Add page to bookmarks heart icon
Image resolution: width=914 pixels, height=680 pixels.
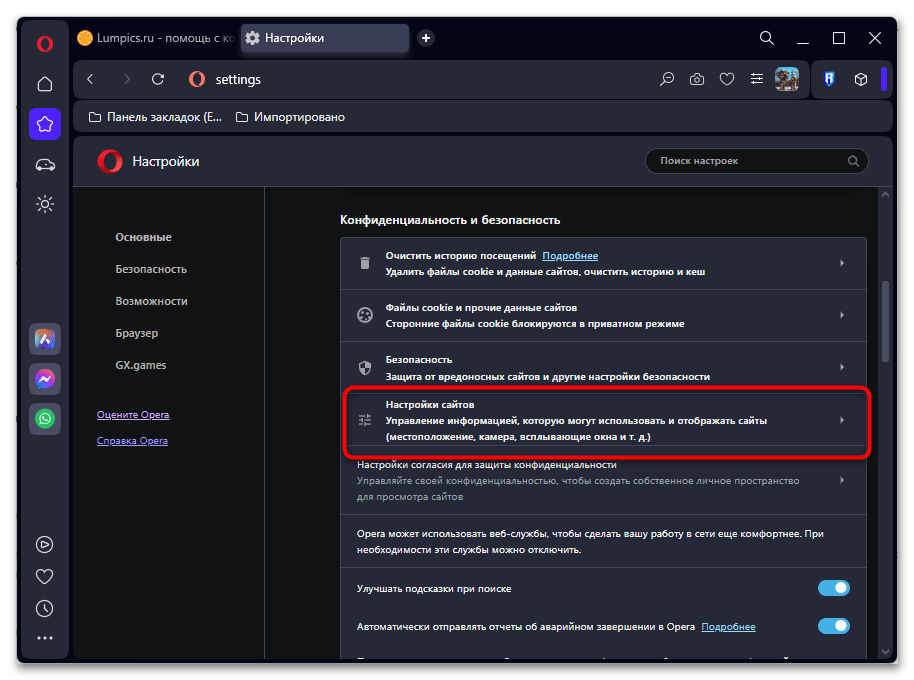pyautogui.click(x=727, y=79)
